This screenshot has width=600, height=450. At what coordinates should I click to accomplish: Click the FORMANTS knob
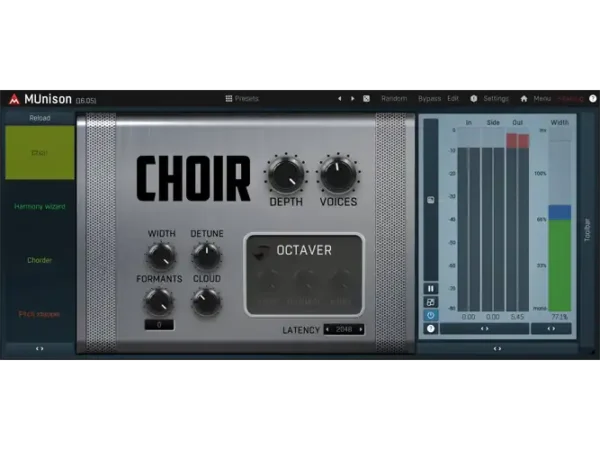[x=159, y=302]
